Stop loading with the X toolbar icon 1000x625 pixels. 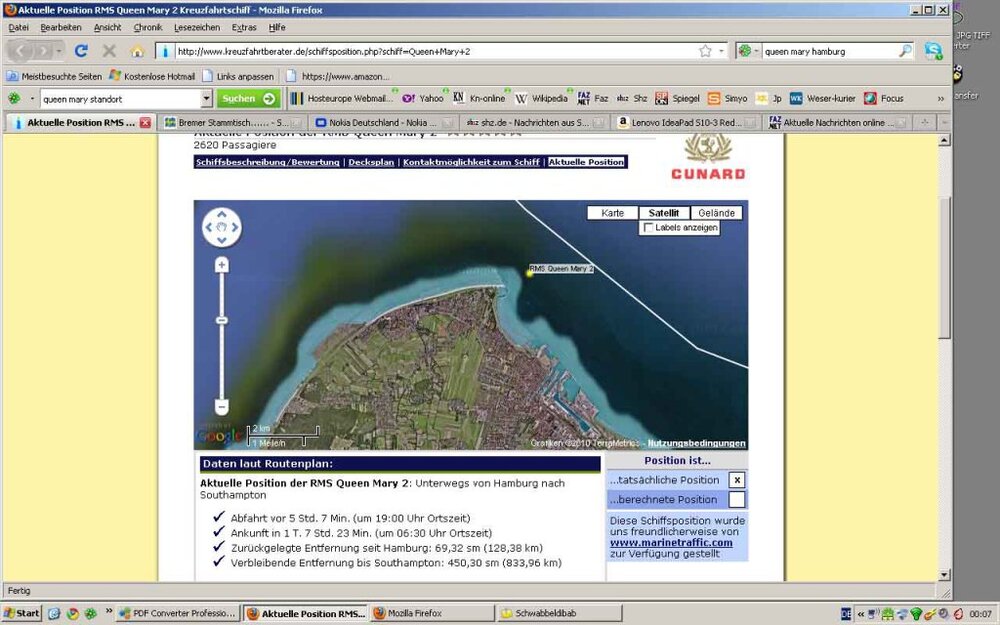[x=109, y=51]
